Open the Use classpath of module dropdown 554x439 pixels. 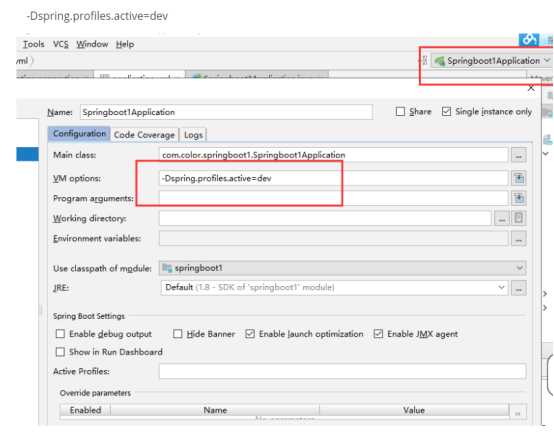[x=342, y=268]
